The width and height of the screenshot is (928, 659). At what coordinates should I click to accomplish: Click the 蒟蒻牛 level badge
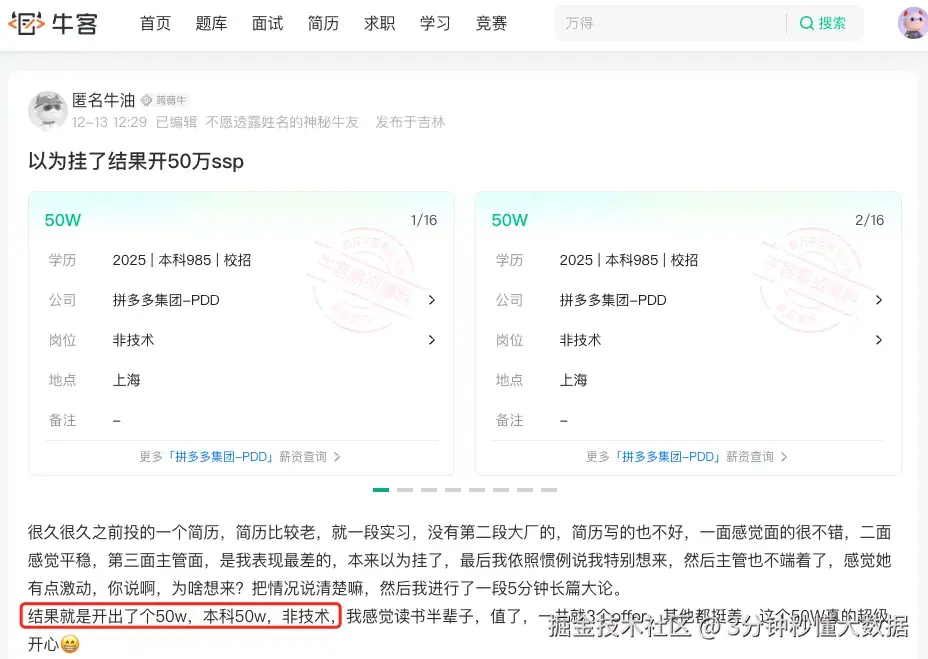coord(164,101)
